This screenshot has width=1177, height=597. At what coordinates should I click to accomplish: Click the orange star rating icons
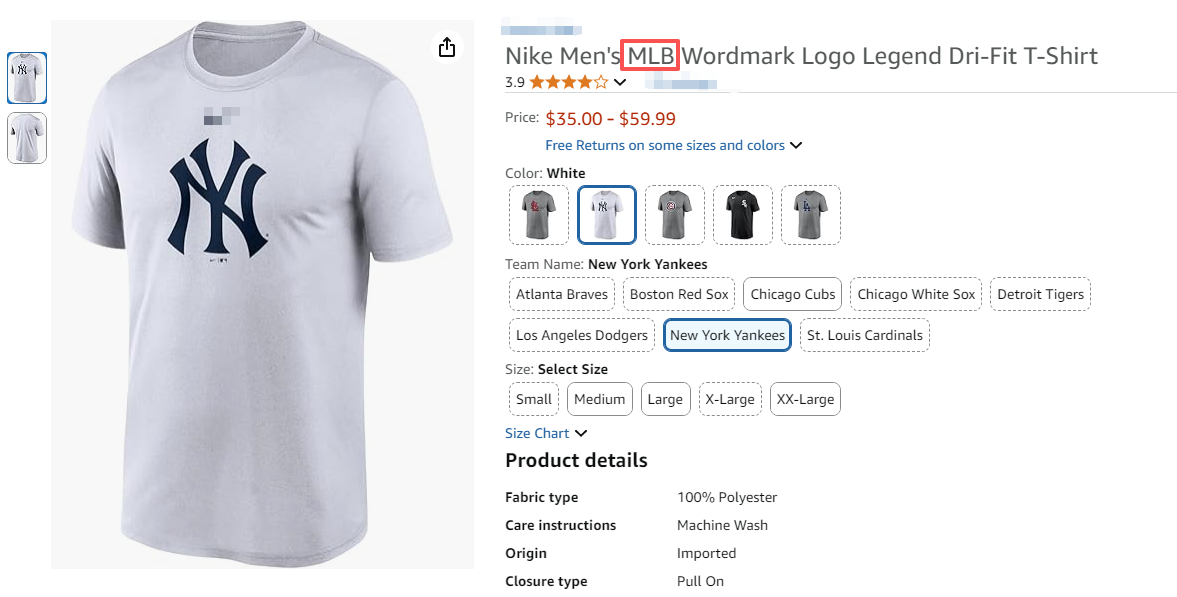568,82
